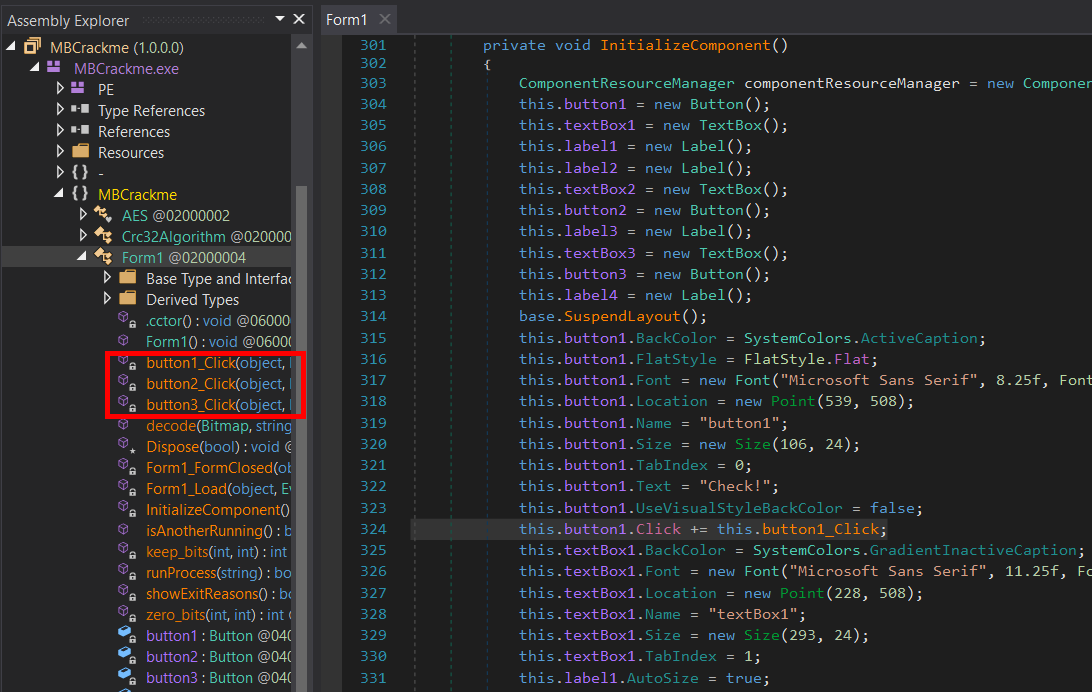Collapse the MBCrackme namespace node
Viewport: 1092px width, 692px height.
(58, 193)
